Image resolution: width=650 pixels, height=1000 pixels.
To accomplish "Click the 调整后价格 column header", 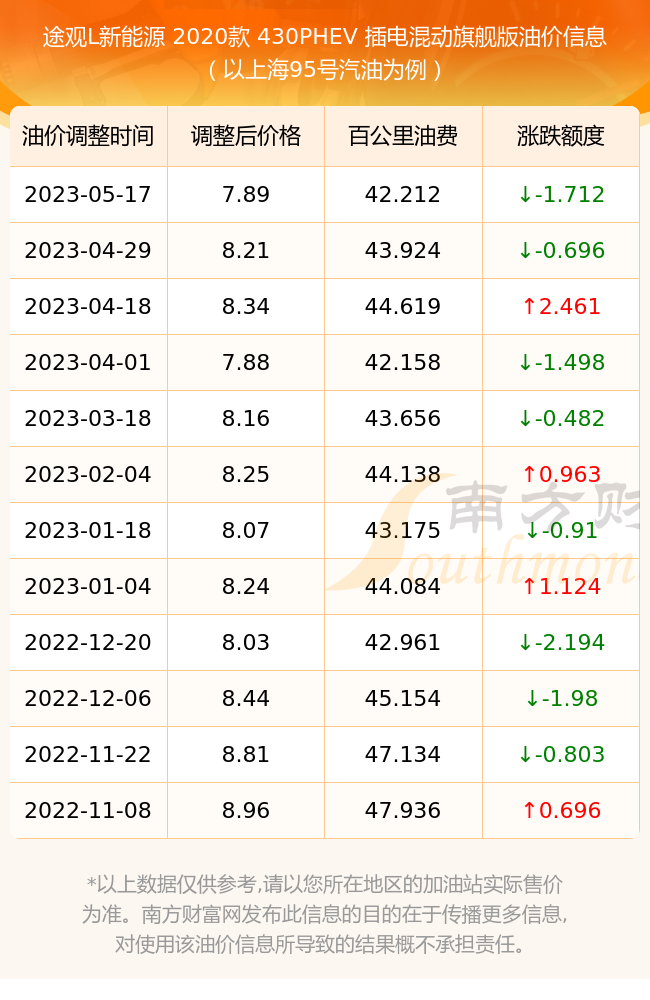I will pos(246,136).
